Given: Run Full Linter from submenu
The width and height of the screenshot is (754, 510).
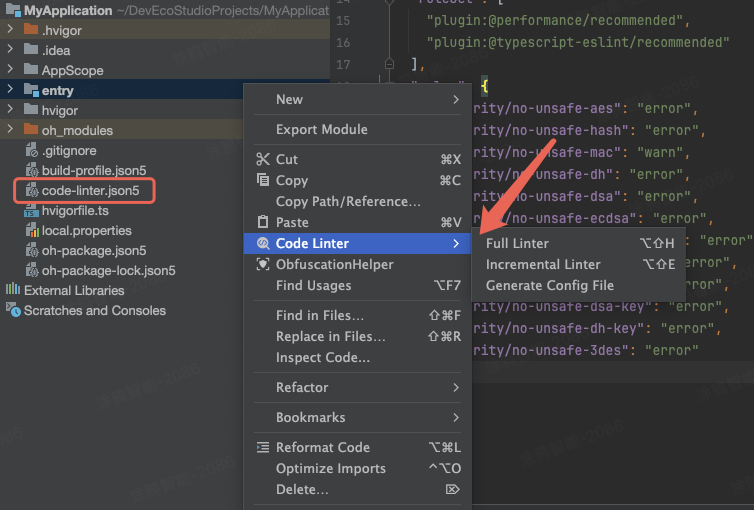Looking at the screenshot, I should click(x=579, y=243).
